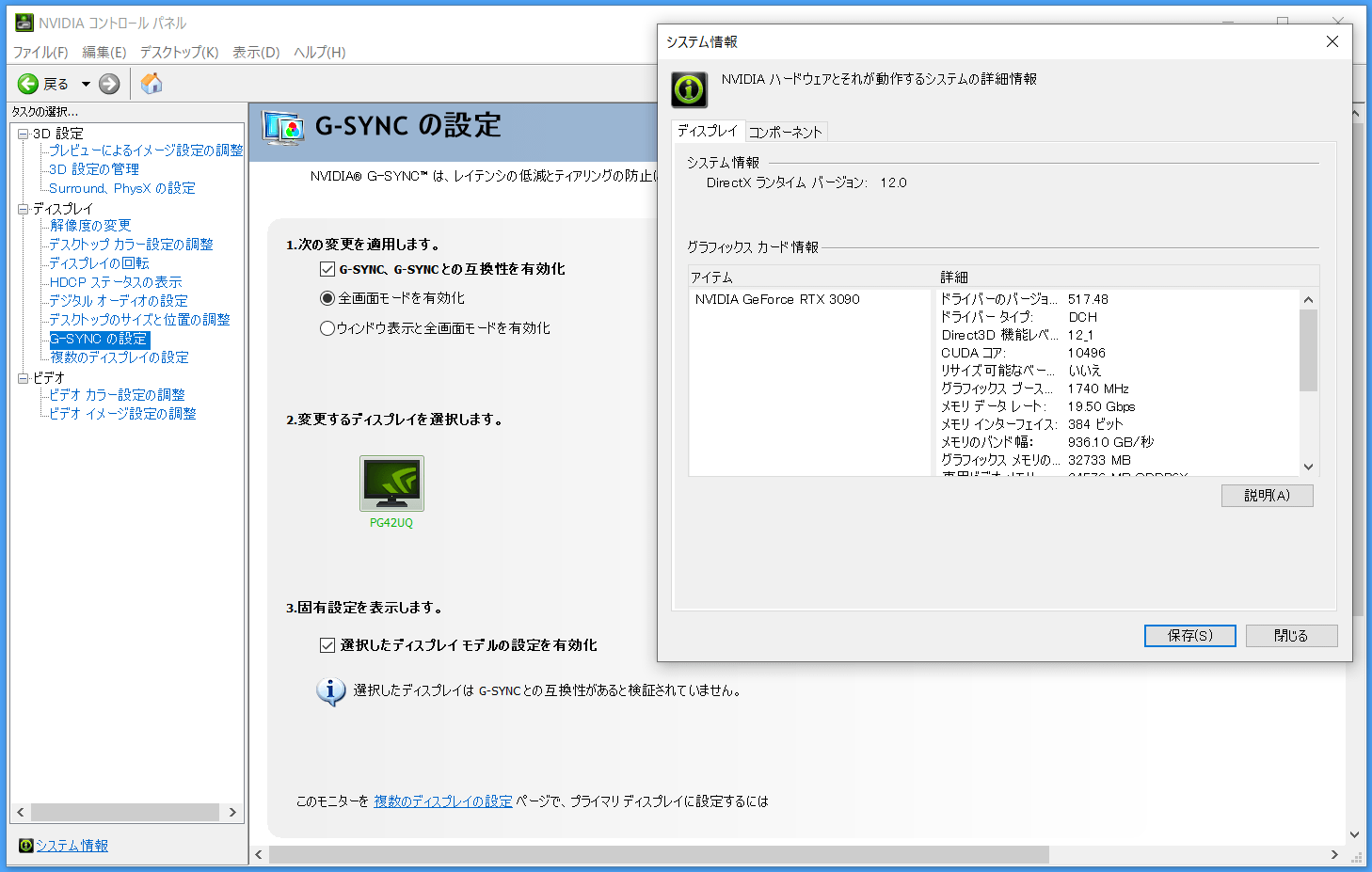1372x872 pixels.
Task: Click main pane vertical scrollbar down arrow
Action: [1355, 834]
